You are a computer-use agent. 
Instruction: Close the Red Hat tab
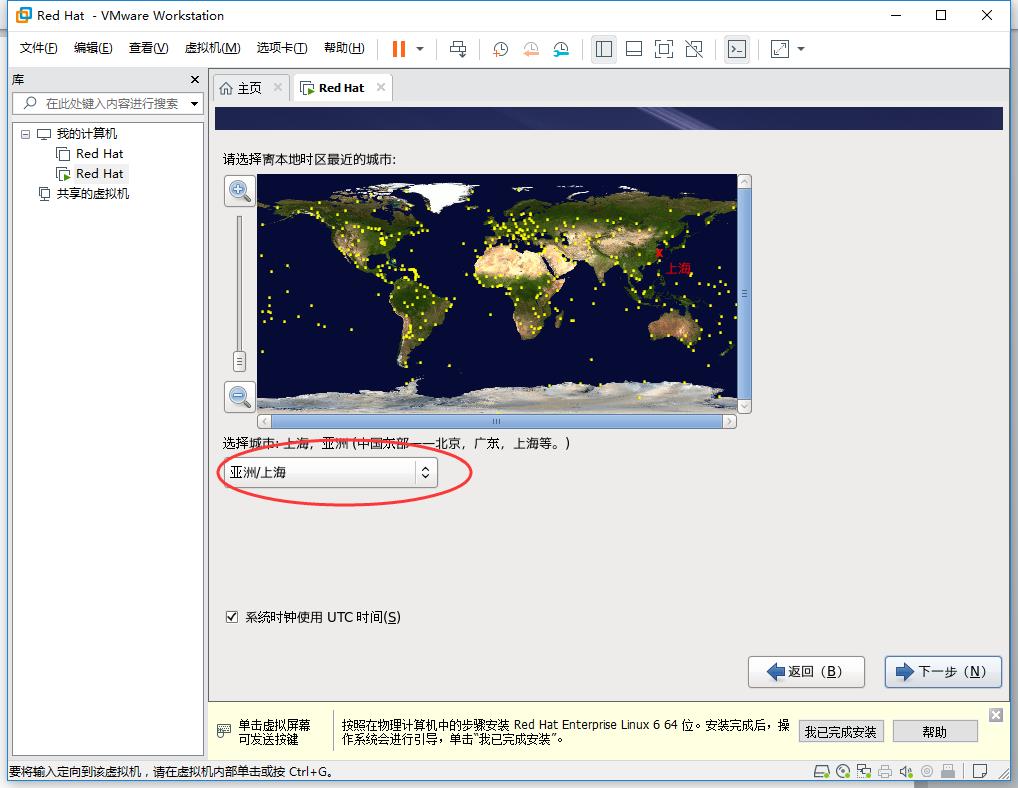tap(381, 87)
